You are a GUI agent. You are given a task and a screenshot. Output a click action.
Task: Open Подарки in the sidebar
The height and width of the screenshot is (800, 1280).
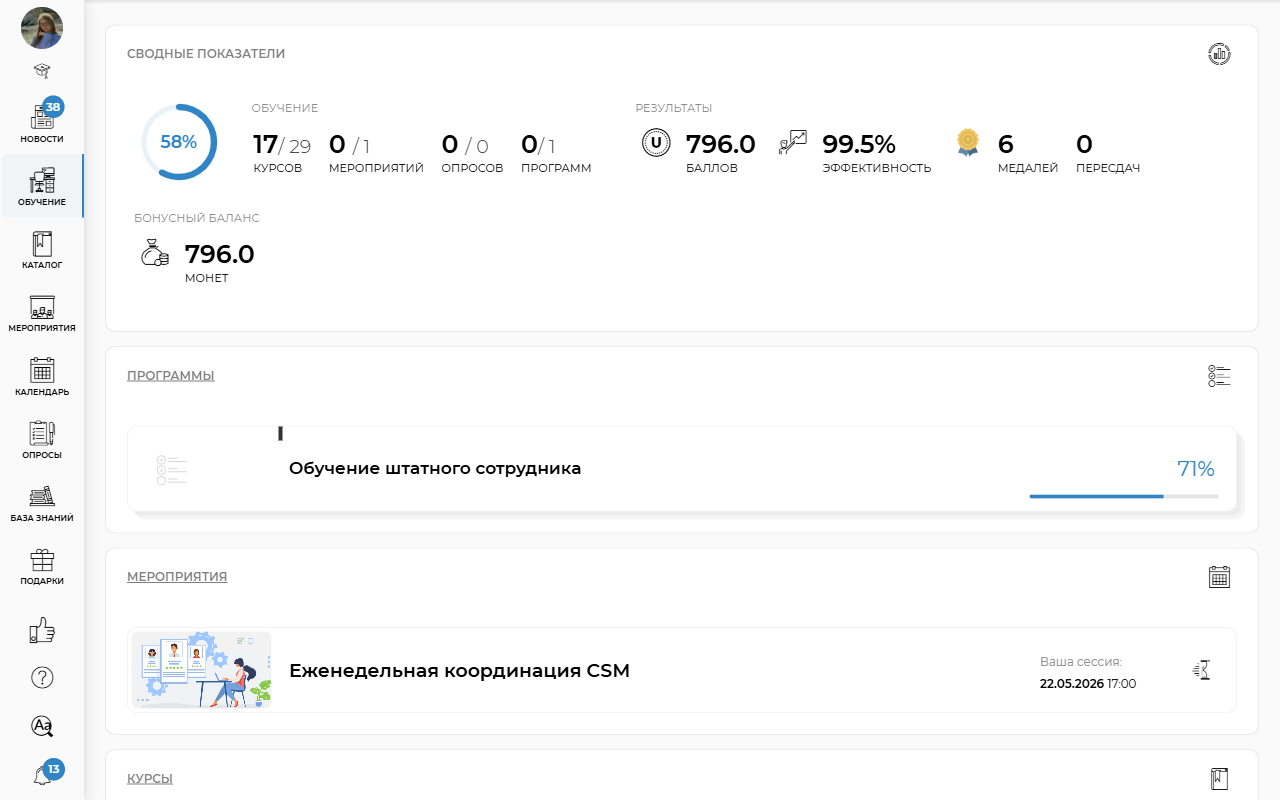point(42,566)
